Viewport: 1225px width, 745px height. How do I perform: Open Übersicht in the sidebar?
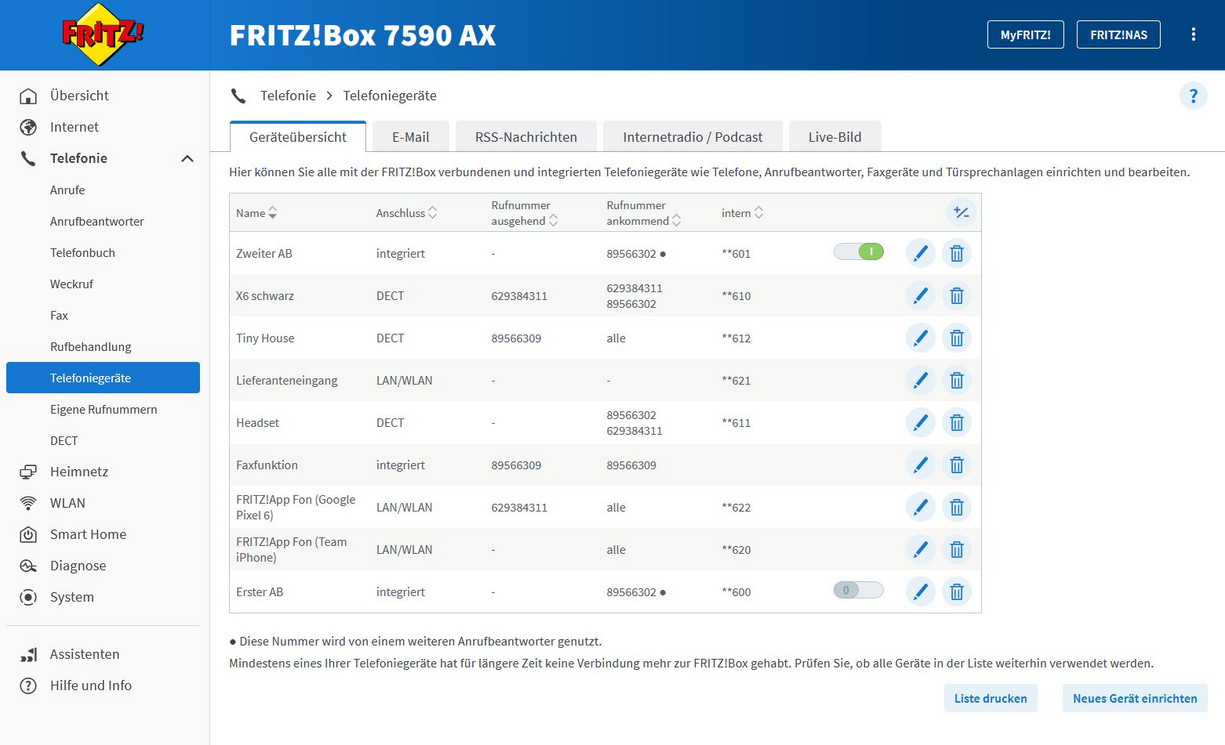coord(80,96)
